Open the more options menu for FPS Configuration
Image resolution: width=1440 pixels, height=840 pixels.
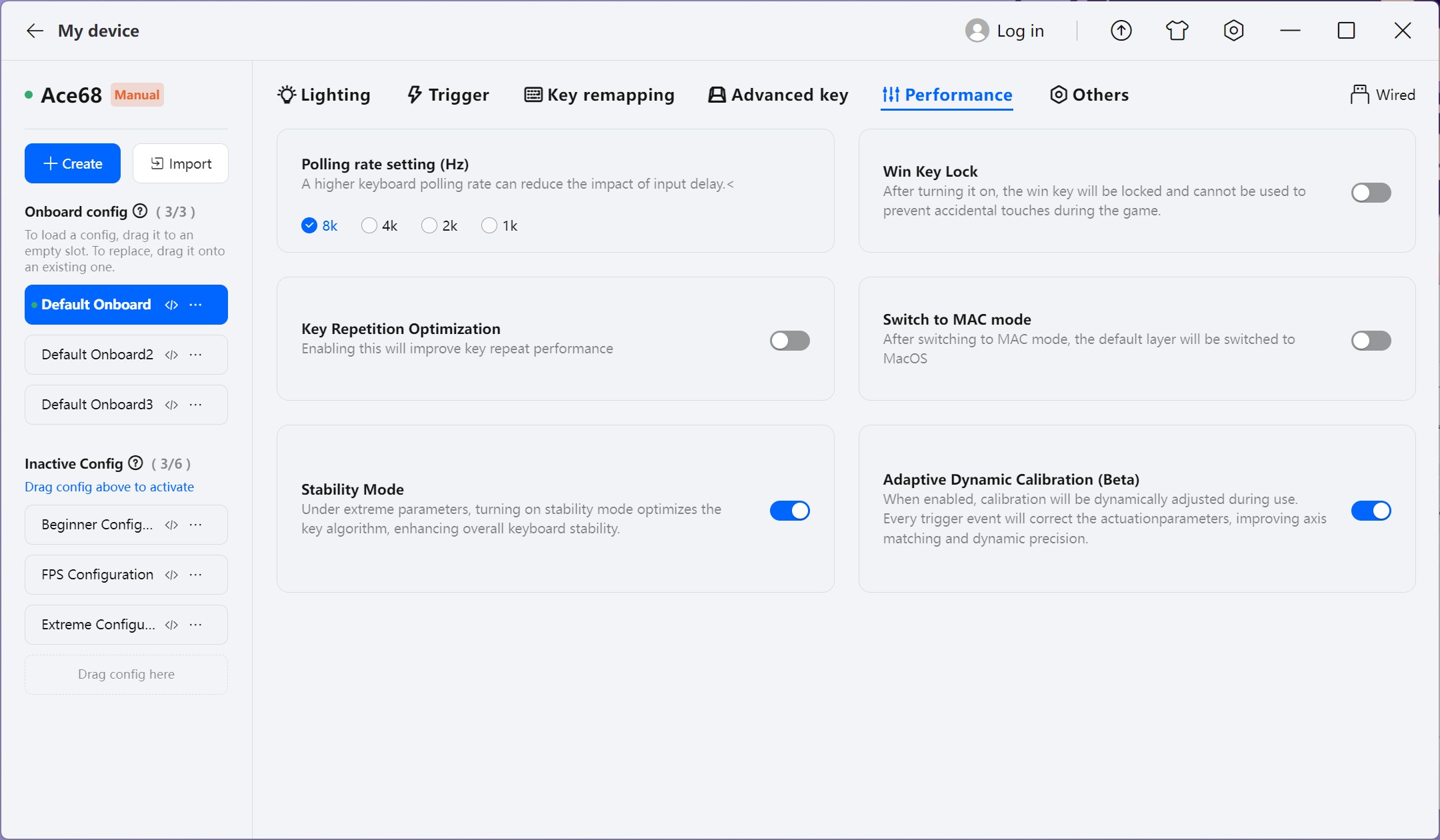[195, 575]
